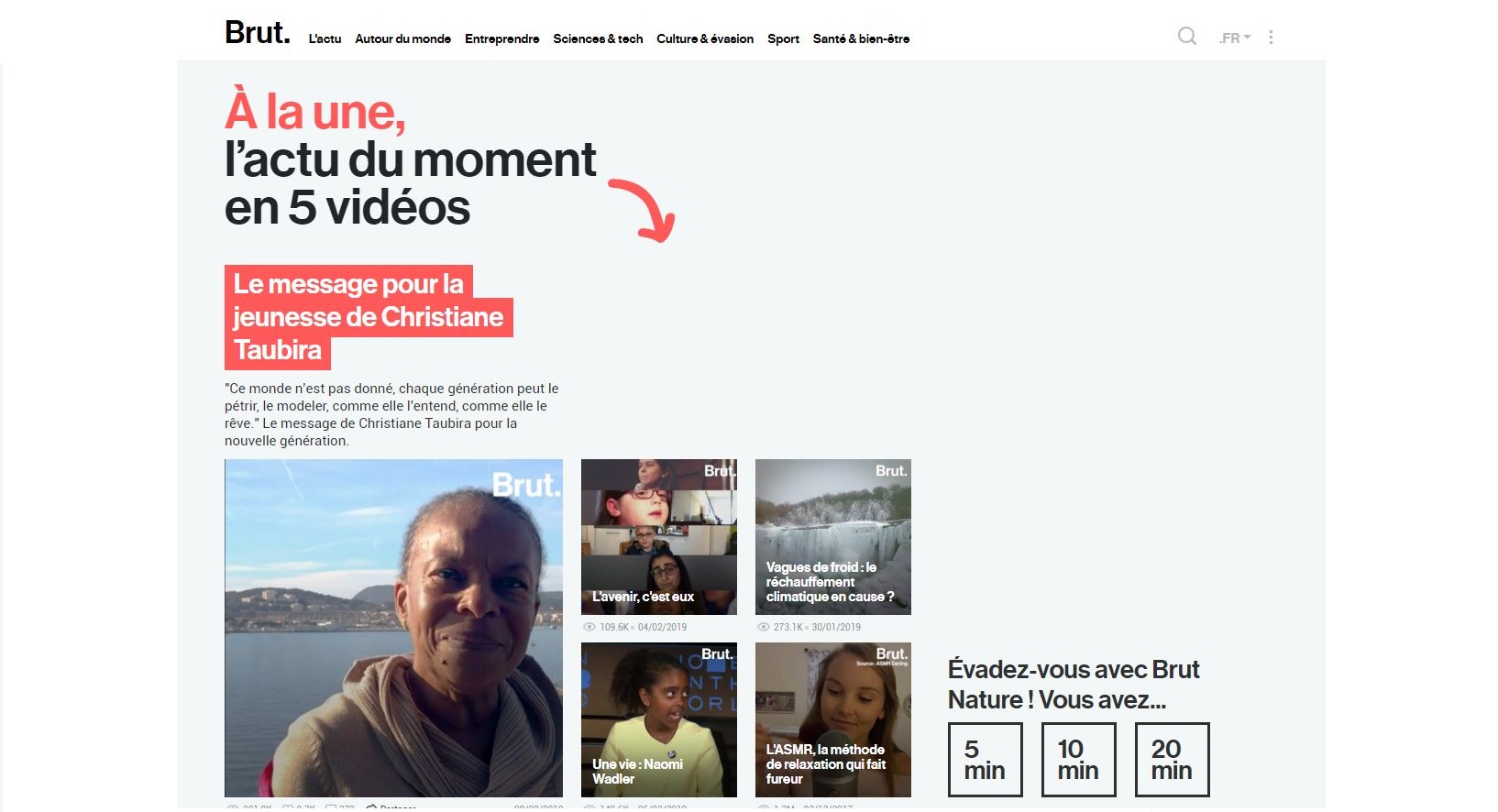This screenshot has height=812, width=1498.
Task: Open Culture & évasion section
Action: tap(705, 38)
